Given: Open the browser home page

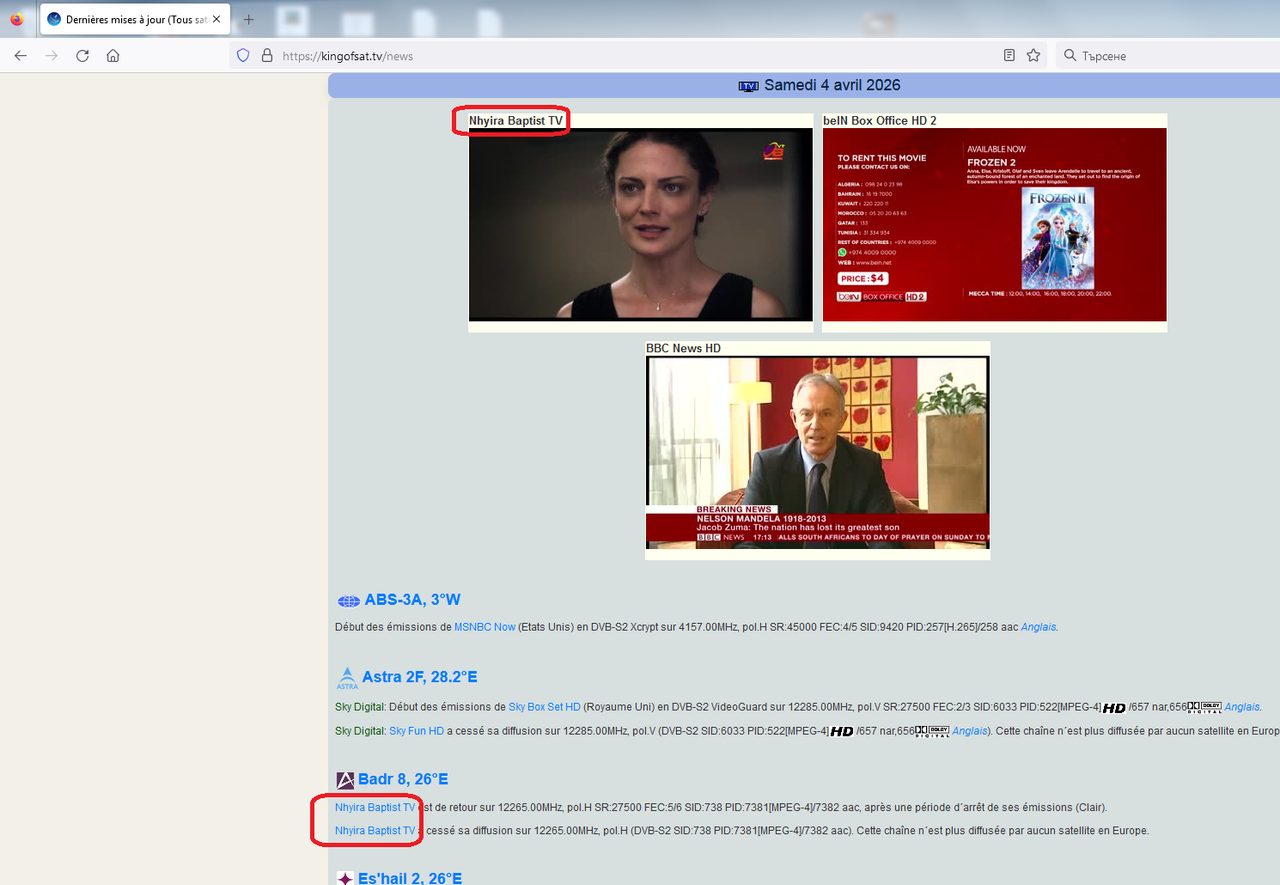Looking at the screenshot, I should (x=113, y=56).
